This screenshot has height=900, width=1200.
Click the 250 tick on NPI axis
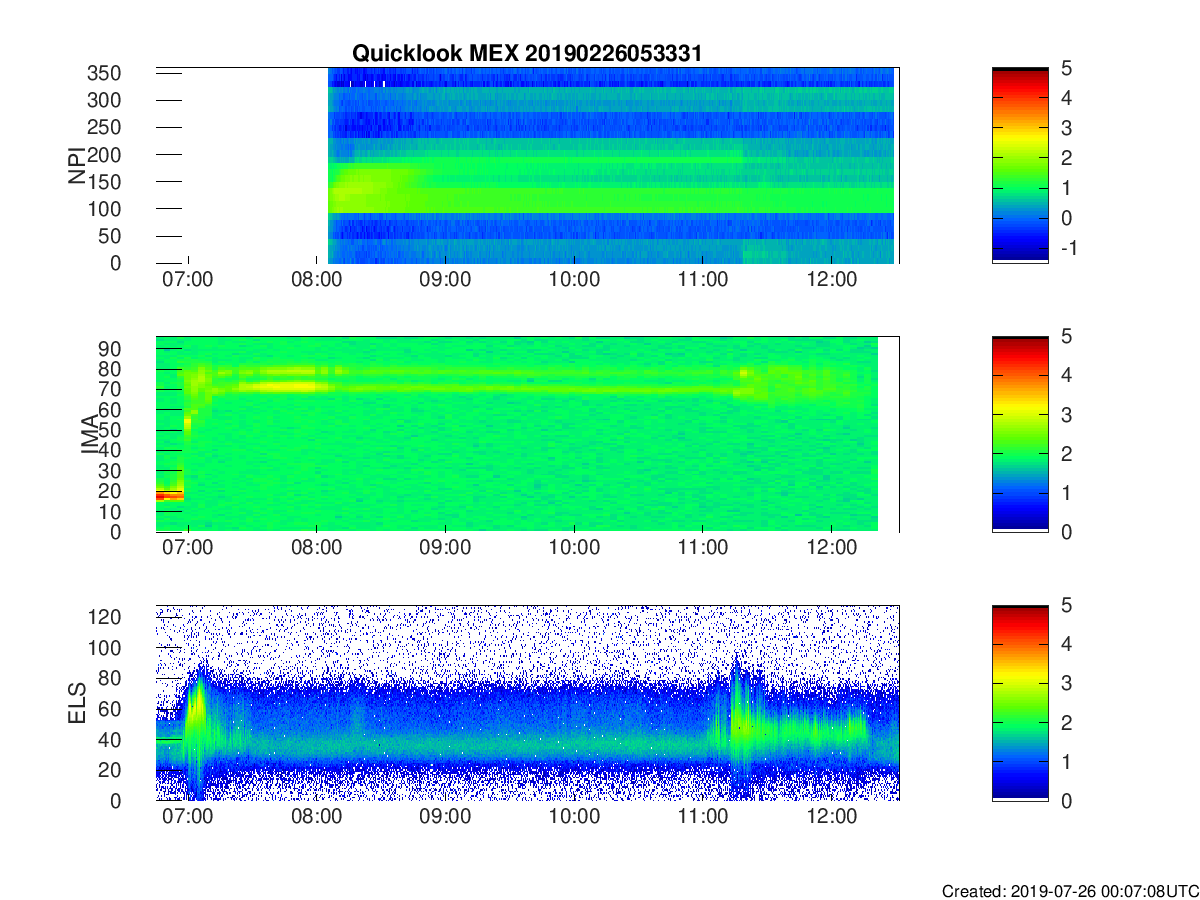(106, 127)
